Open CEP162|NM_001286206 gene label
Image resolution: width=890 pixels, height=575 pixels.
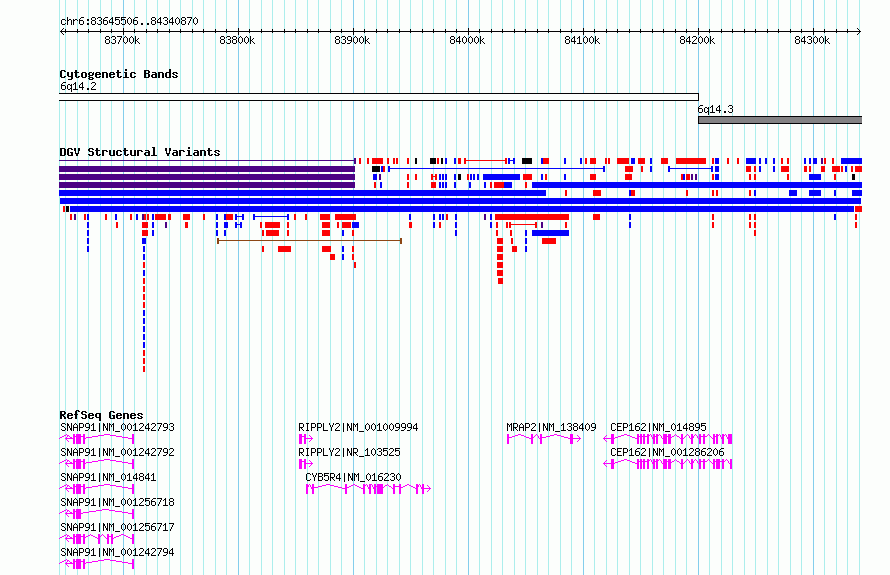point(668,452)
